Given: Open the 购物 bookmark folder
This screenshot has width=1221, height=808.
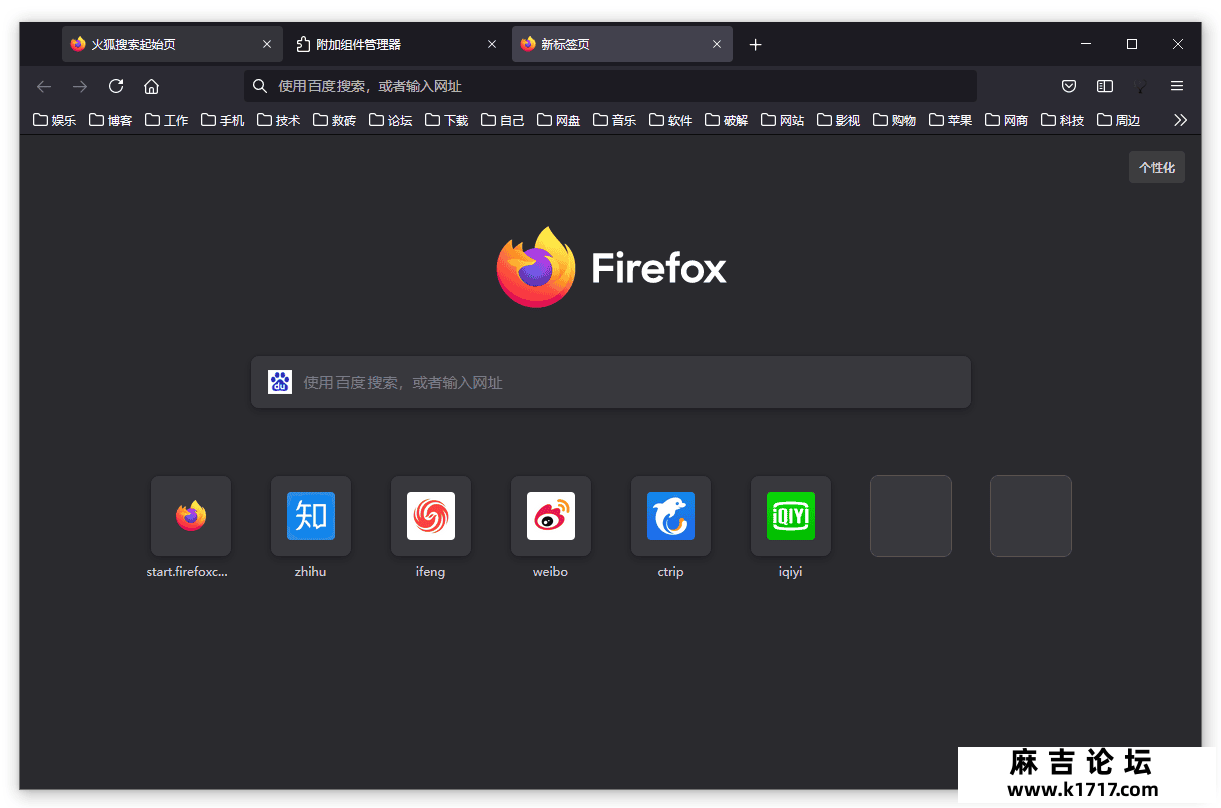Looking at the screenshot, I should click(x=894, y=120).
